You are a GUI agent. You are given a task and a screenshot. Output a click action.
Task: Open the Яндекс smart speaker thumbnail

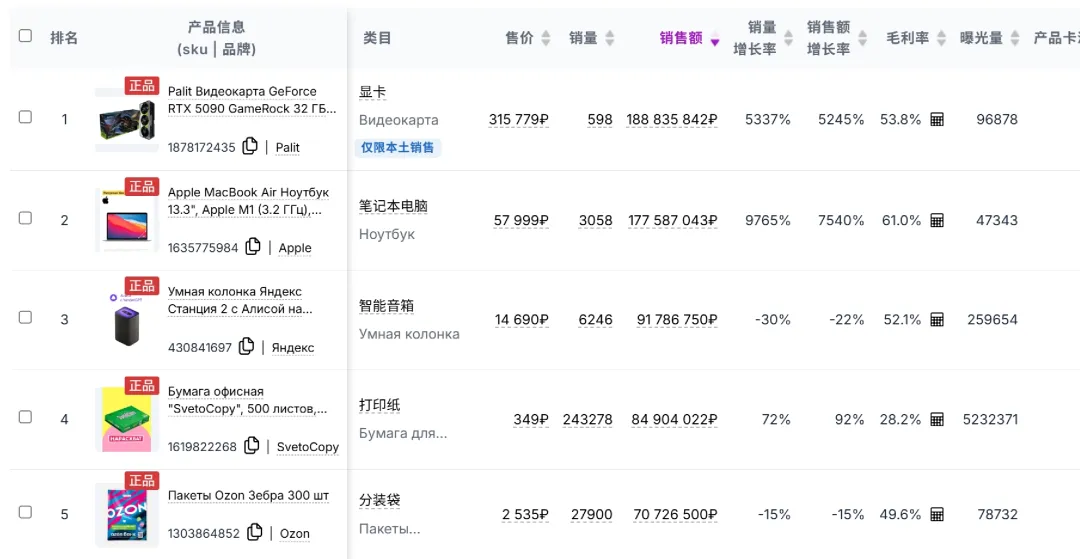(127, 319)
